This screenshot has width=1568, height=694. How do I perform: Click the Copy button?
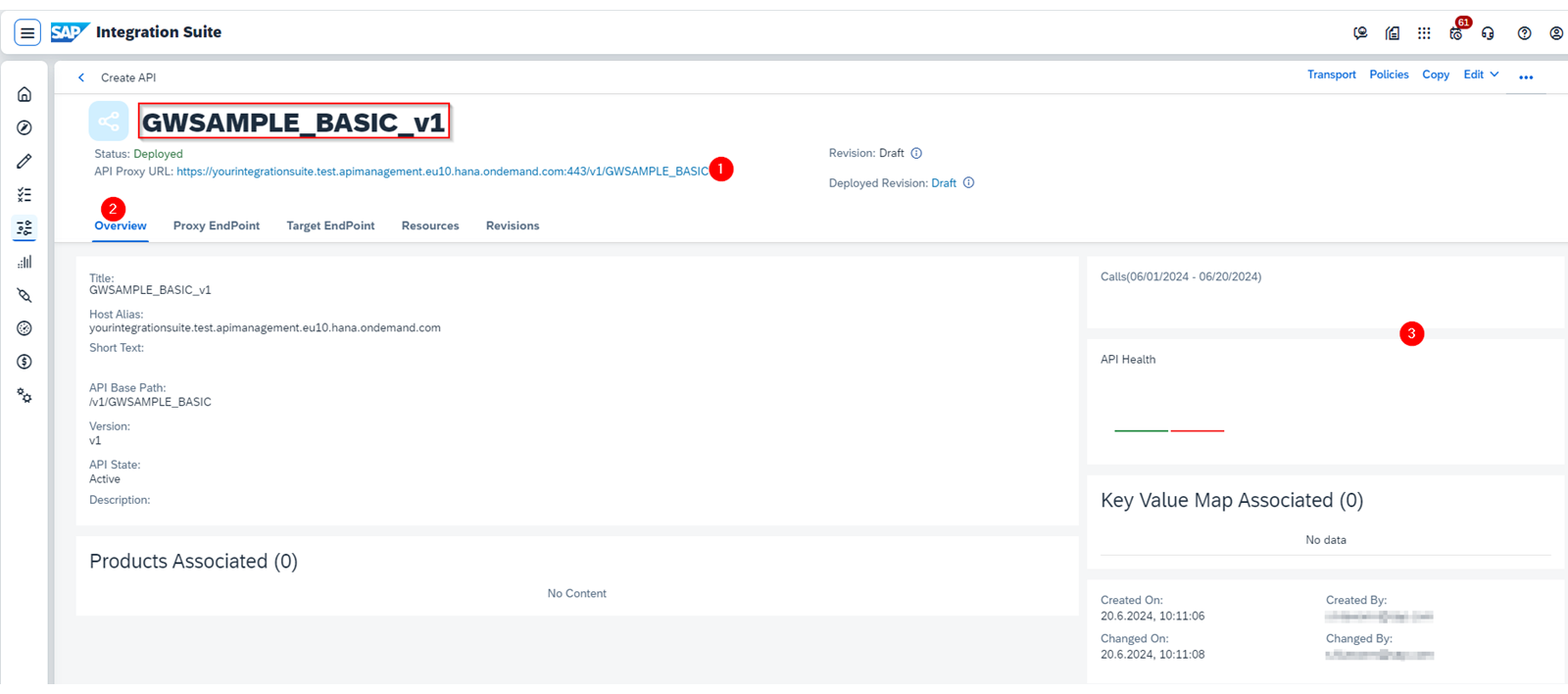pos(1436,74)
